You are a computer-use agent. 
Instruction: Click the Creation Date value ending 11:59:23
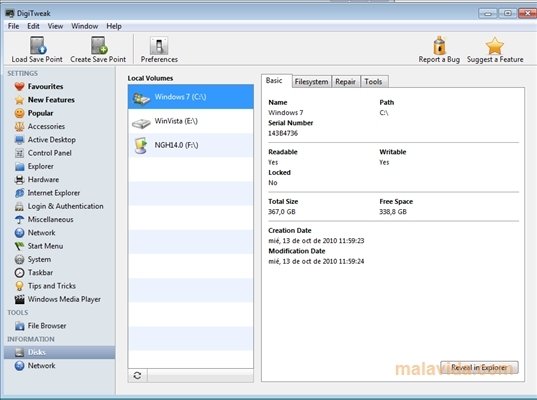click(x=316, y=241)
